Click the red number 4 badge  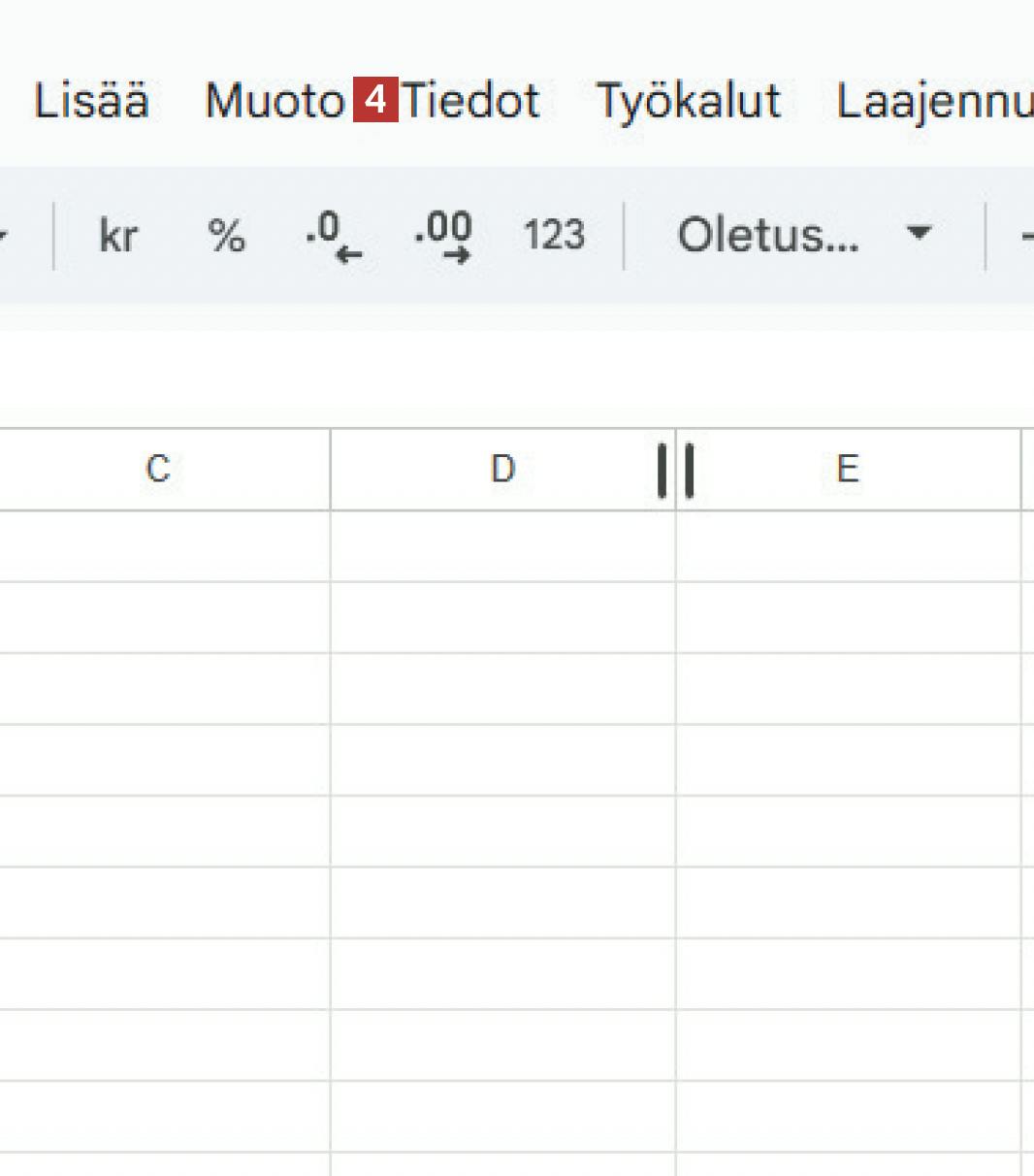pos(375,100)
